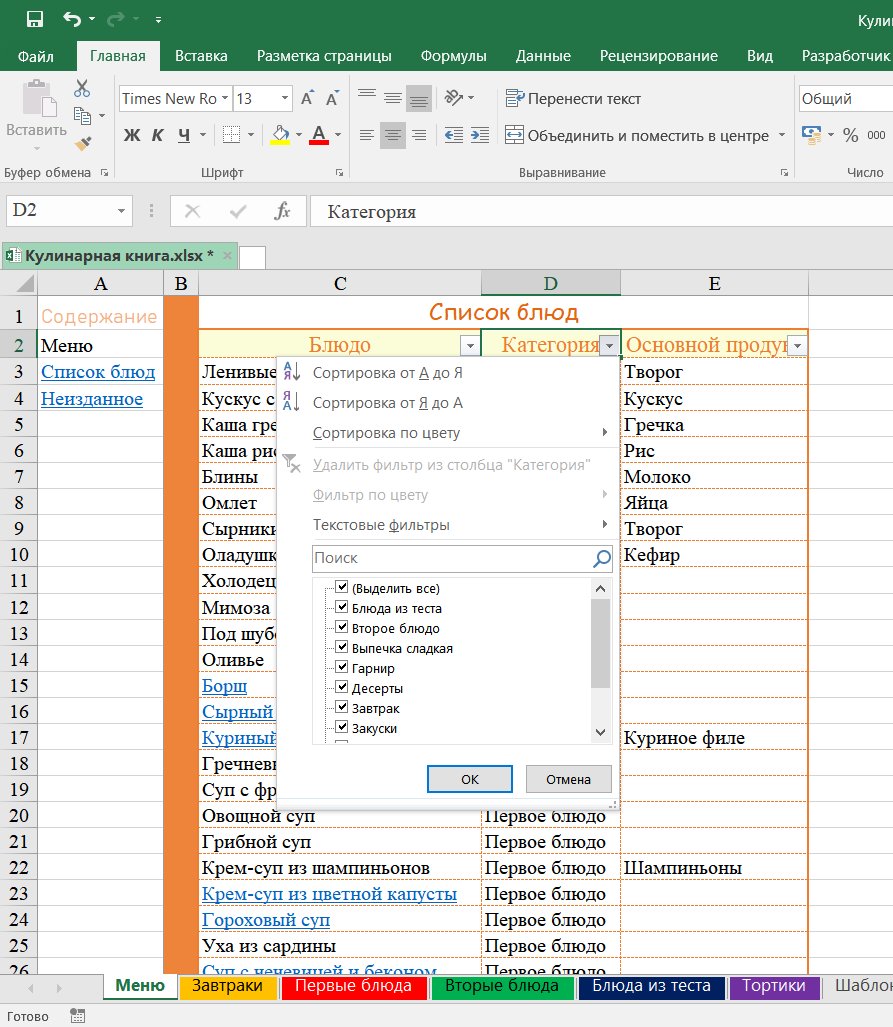Click the red font color swatch
The width and height of the screenshot is (893, 1027).
pos(319,135)
